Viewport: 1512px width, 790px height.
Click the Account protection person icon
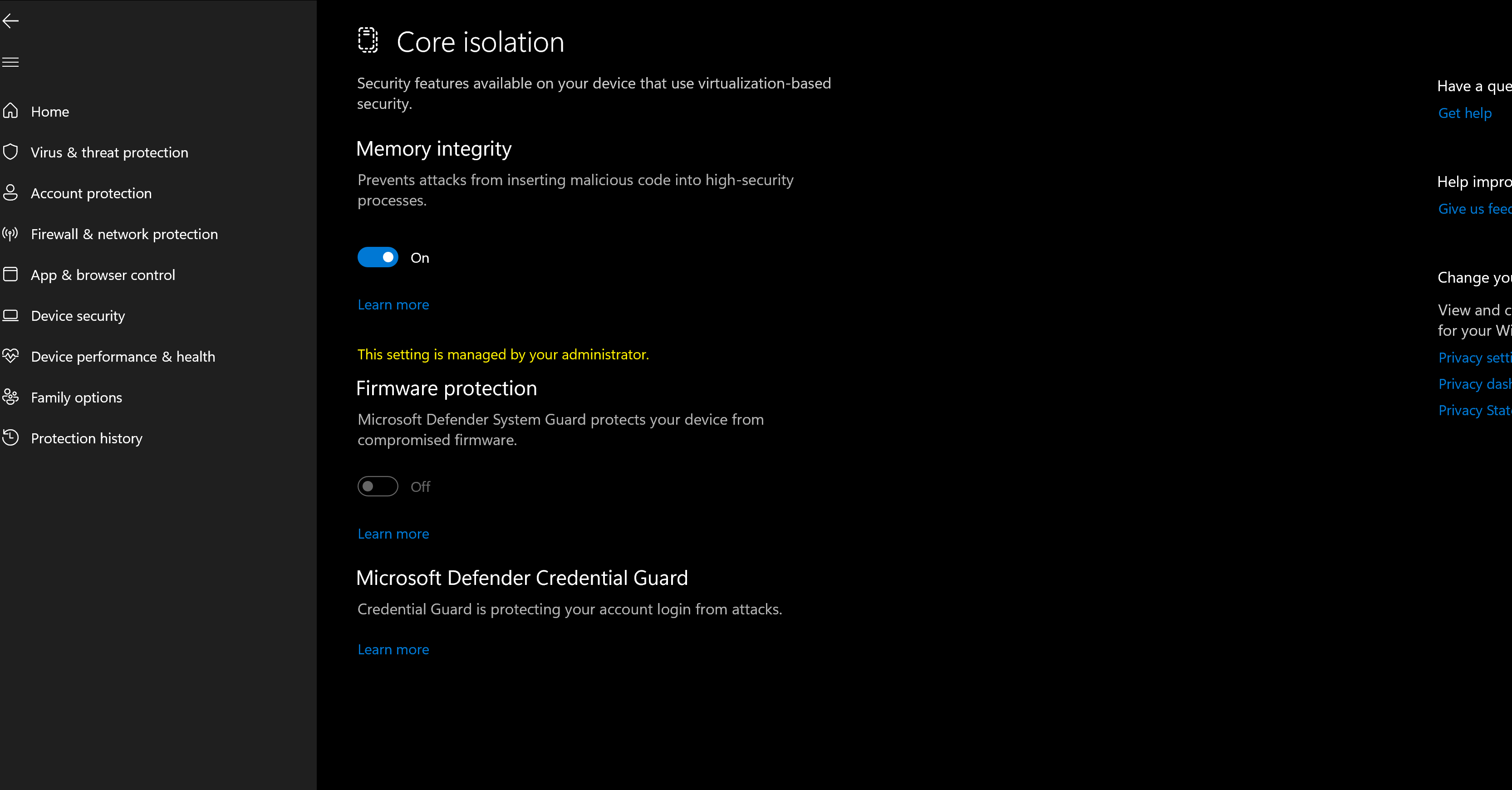10,192
